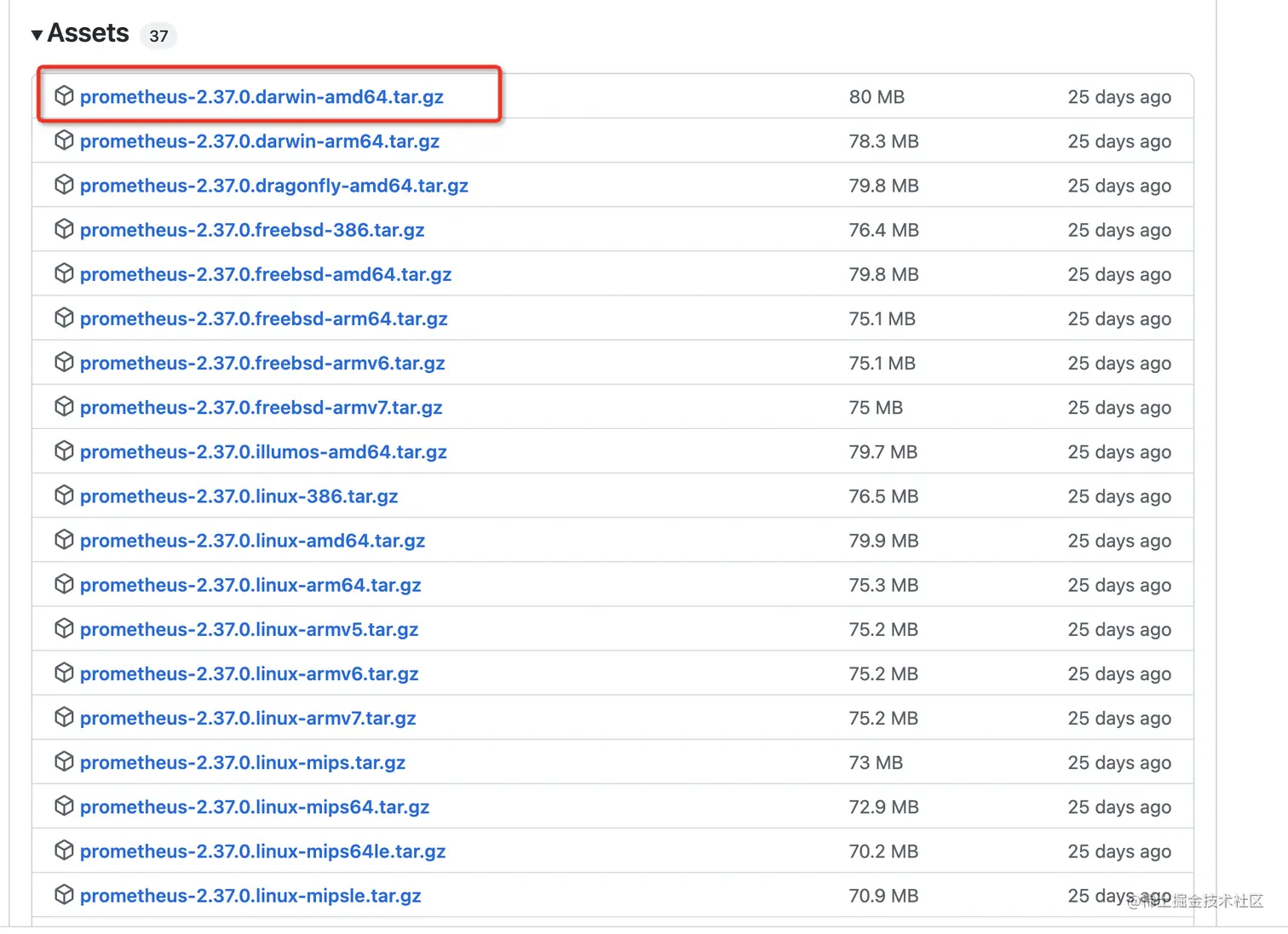Download prometheus-2.37.0.linux-armv7.tar.gz
1288x934 pixels.
click(x=248, y=718)
